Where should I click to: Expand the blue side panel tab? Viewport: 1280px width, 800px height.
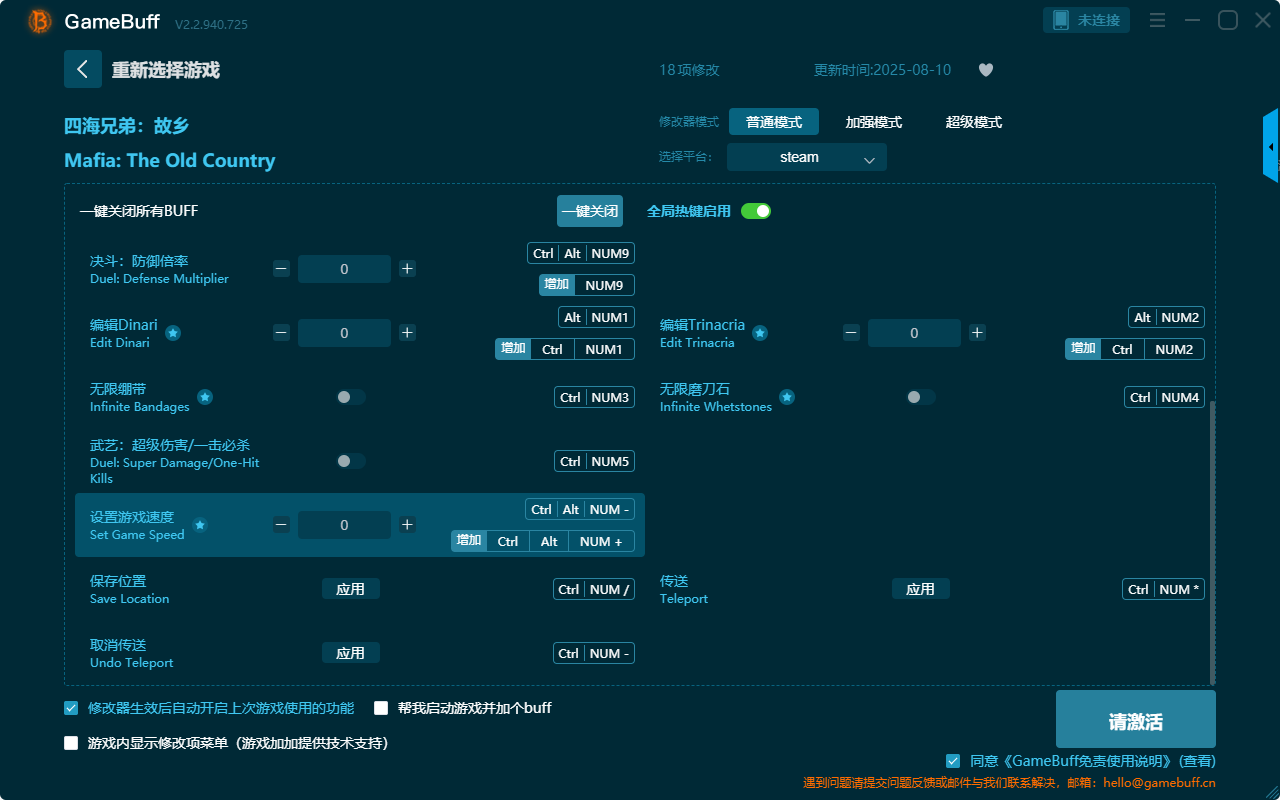(x=1271, y=146)
